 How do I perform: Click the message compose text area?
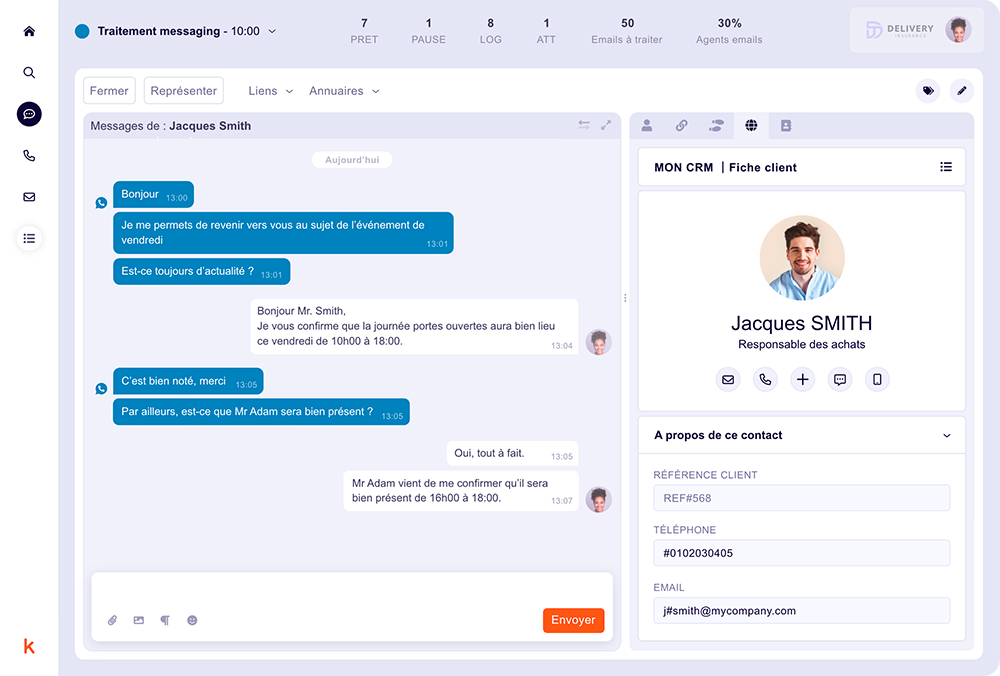pos(352,590)
